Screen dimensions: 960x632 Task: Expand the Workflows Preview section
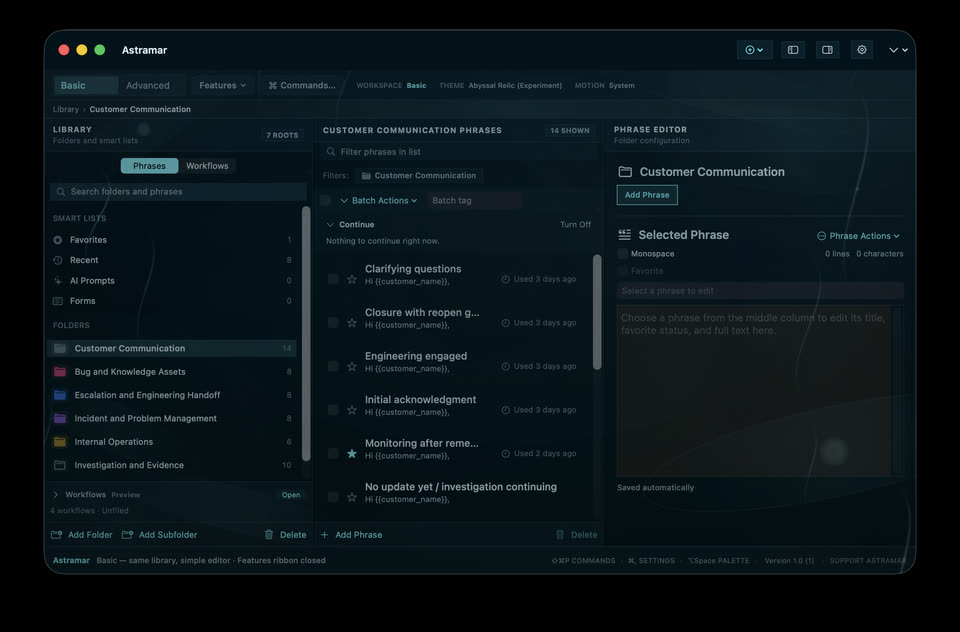pos(56,495)
